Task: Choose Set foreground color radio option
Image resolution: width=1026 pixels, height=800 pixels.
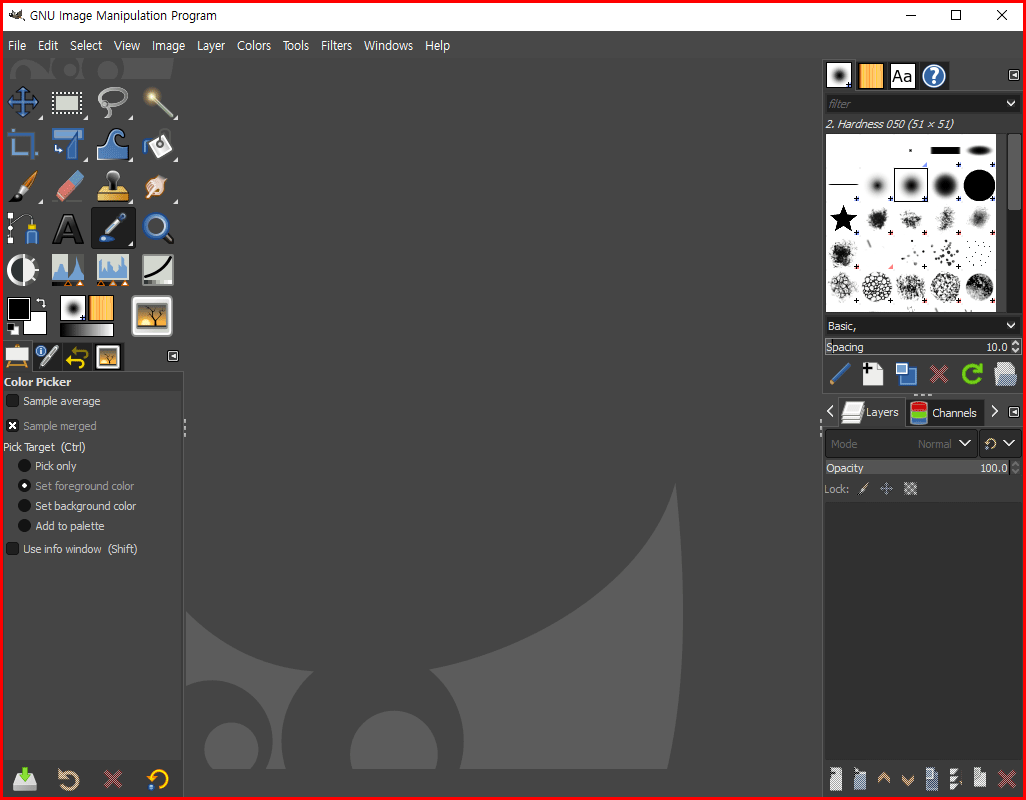Action: click(x=24, y=486)
